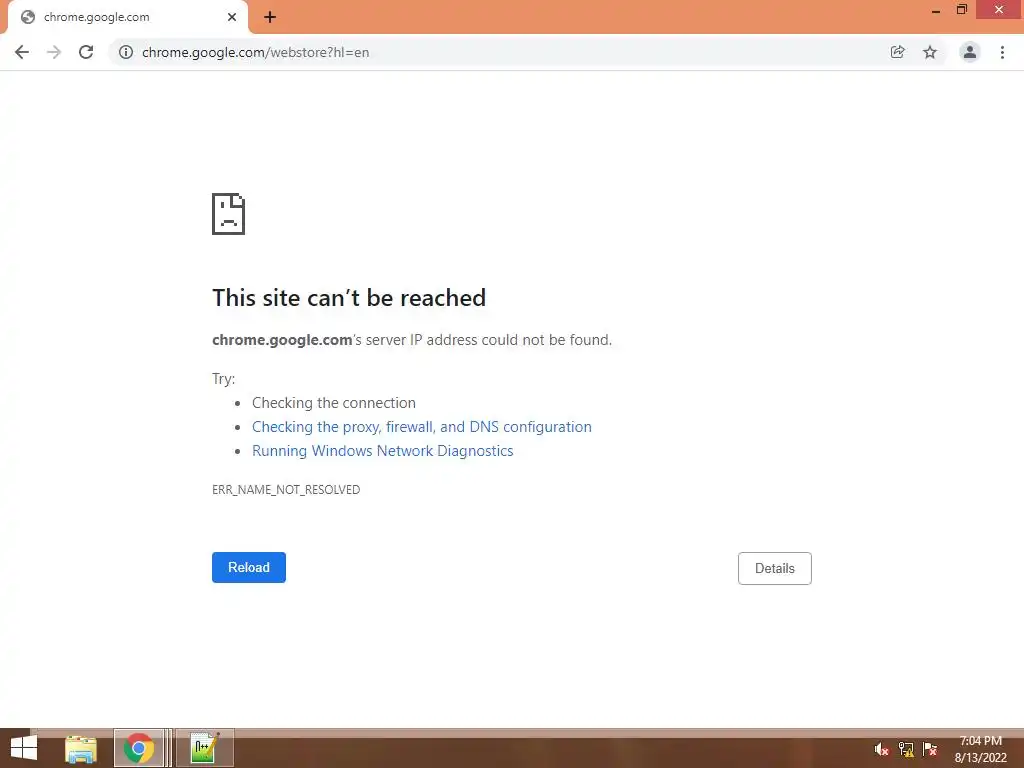Share this page icon in address bar
Image resolution: width=1024 pixels, height=768 pixels.
(x=897, y=52)
